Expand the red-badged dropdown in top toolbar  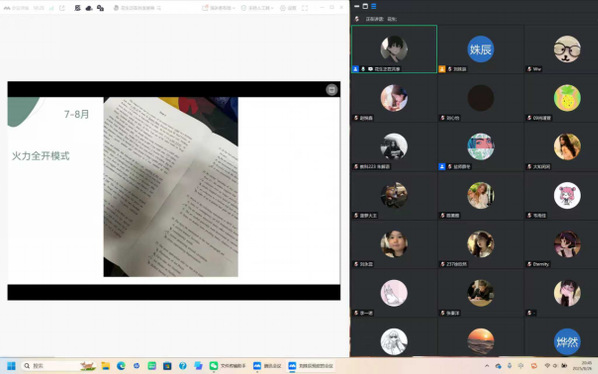pos(218,8)
